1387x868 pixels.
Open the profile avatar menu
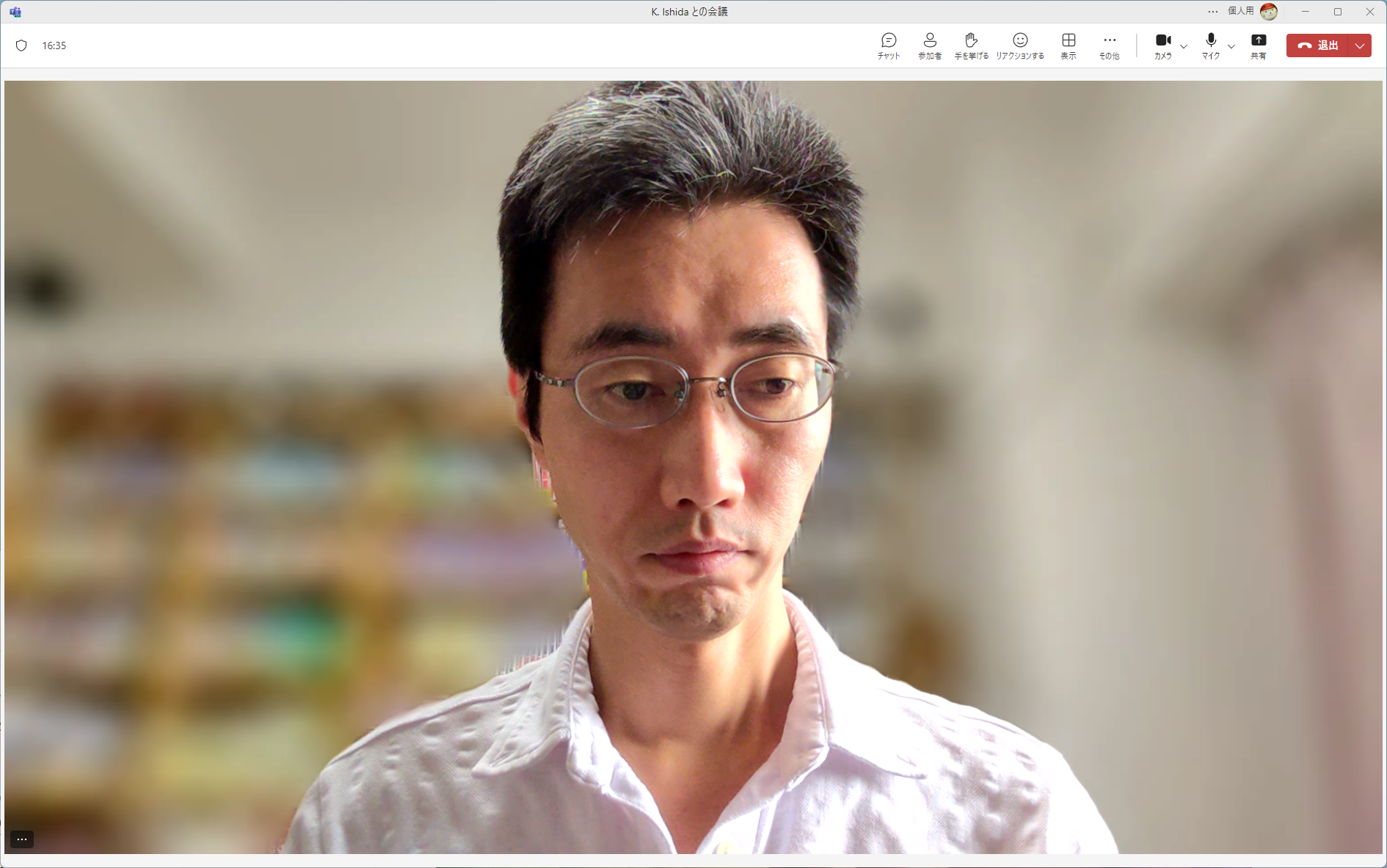point(1269,12)
